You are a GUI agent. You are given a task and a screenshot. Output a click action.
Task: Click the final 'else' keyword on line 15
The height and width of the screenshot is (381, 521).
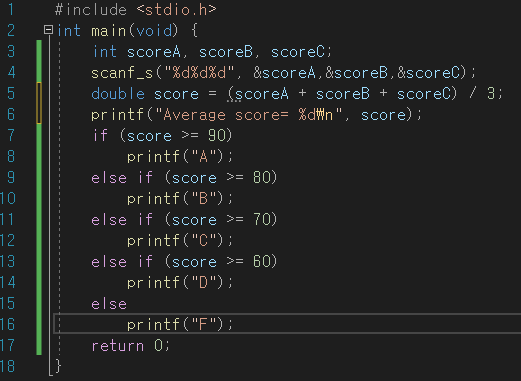[109, 304]
